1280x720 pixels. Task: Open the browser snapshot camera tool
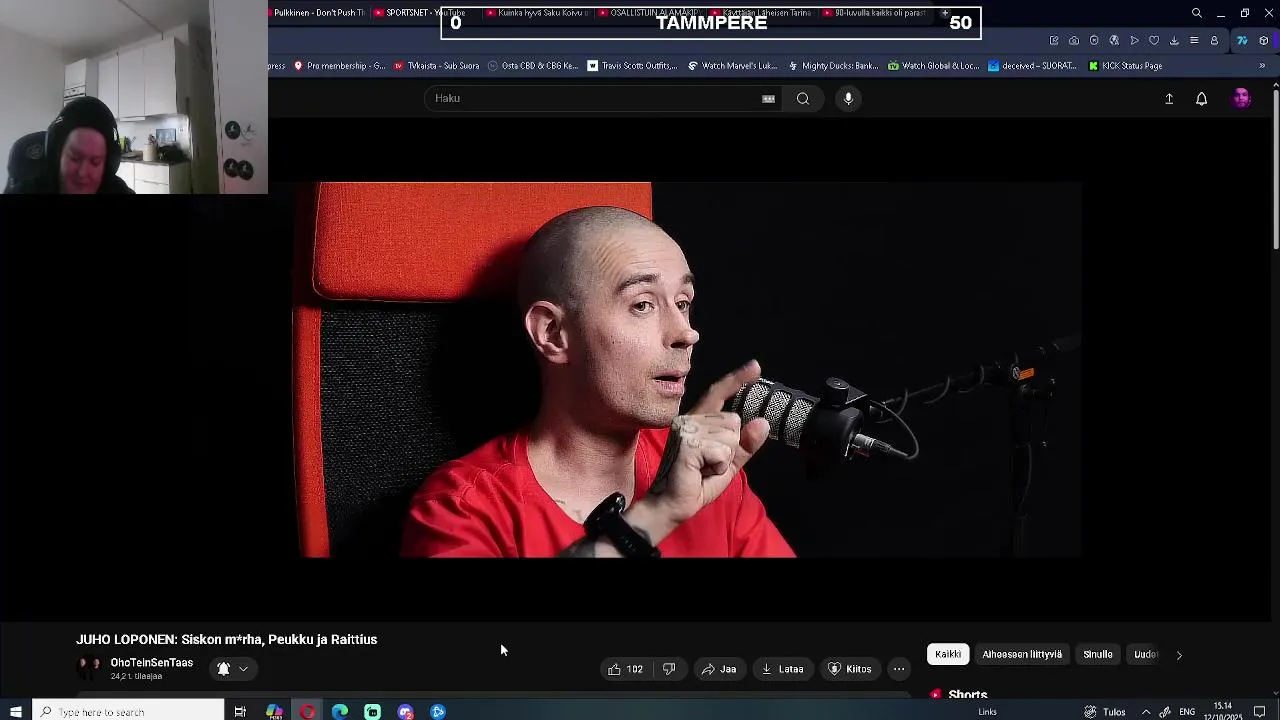coord(1074,41)
